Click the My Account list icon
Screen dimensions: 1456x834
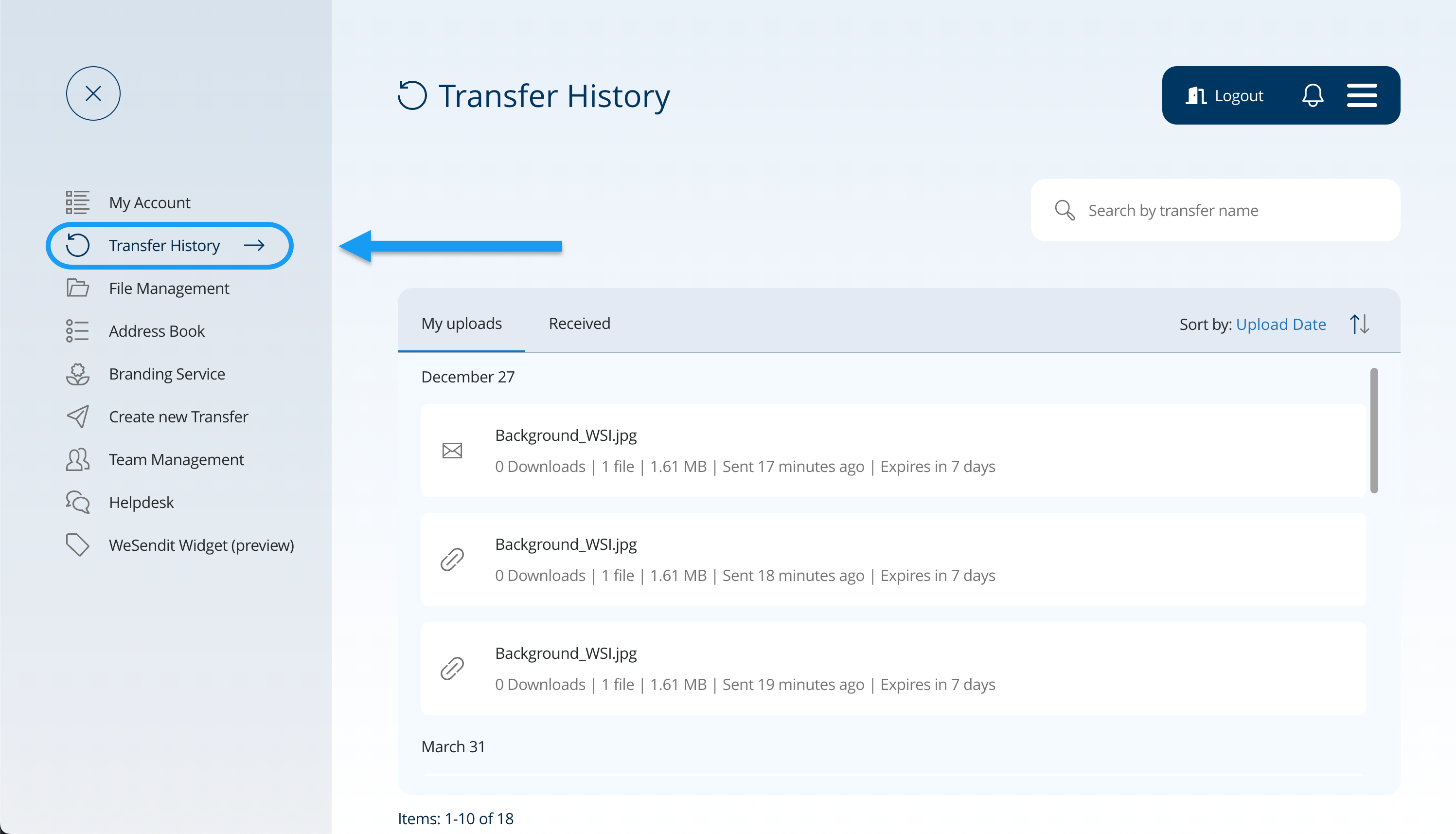click(x=77, y=202)
